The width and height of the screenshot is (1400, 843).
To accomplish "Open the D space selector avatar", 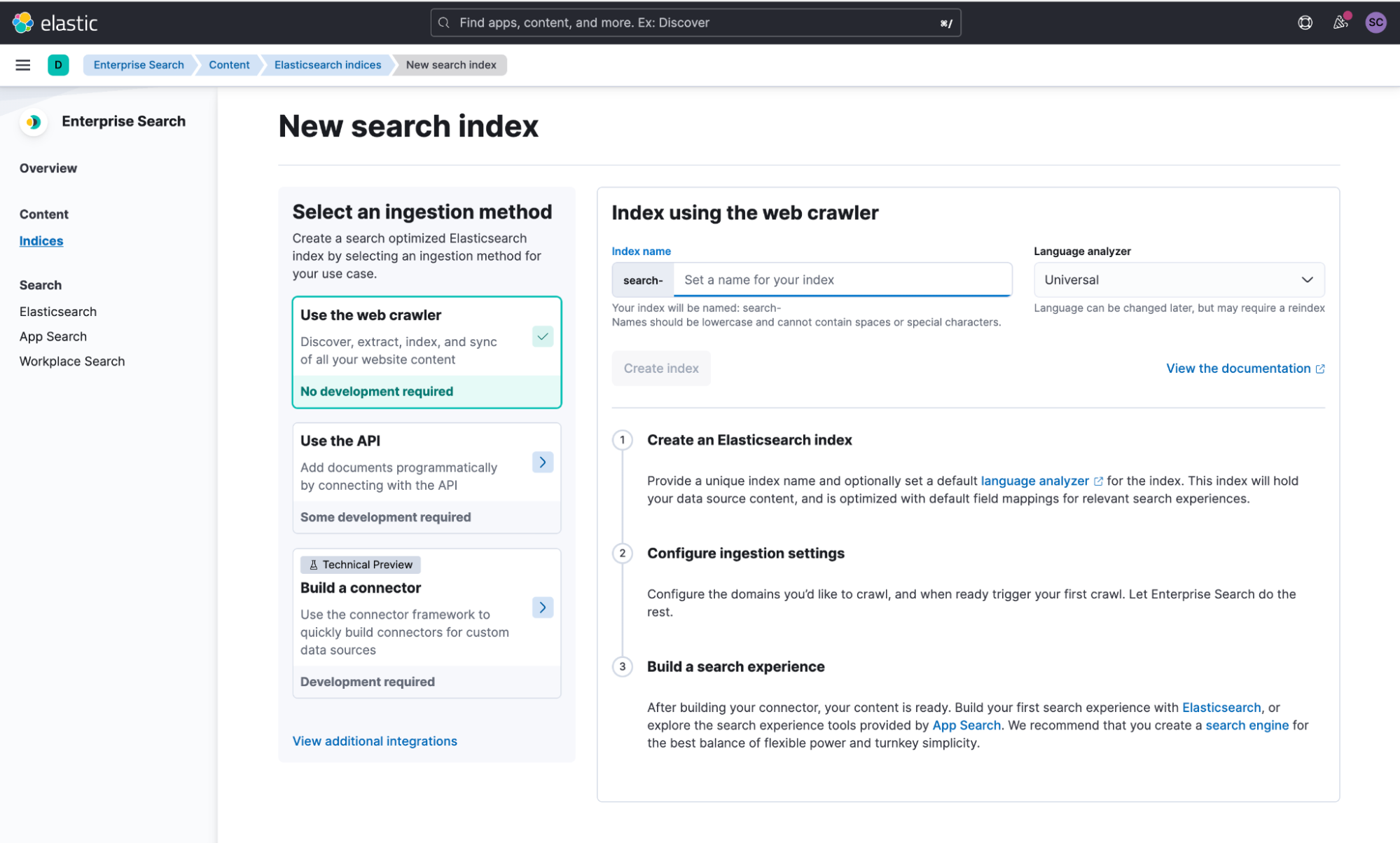I will pos(58,65).
